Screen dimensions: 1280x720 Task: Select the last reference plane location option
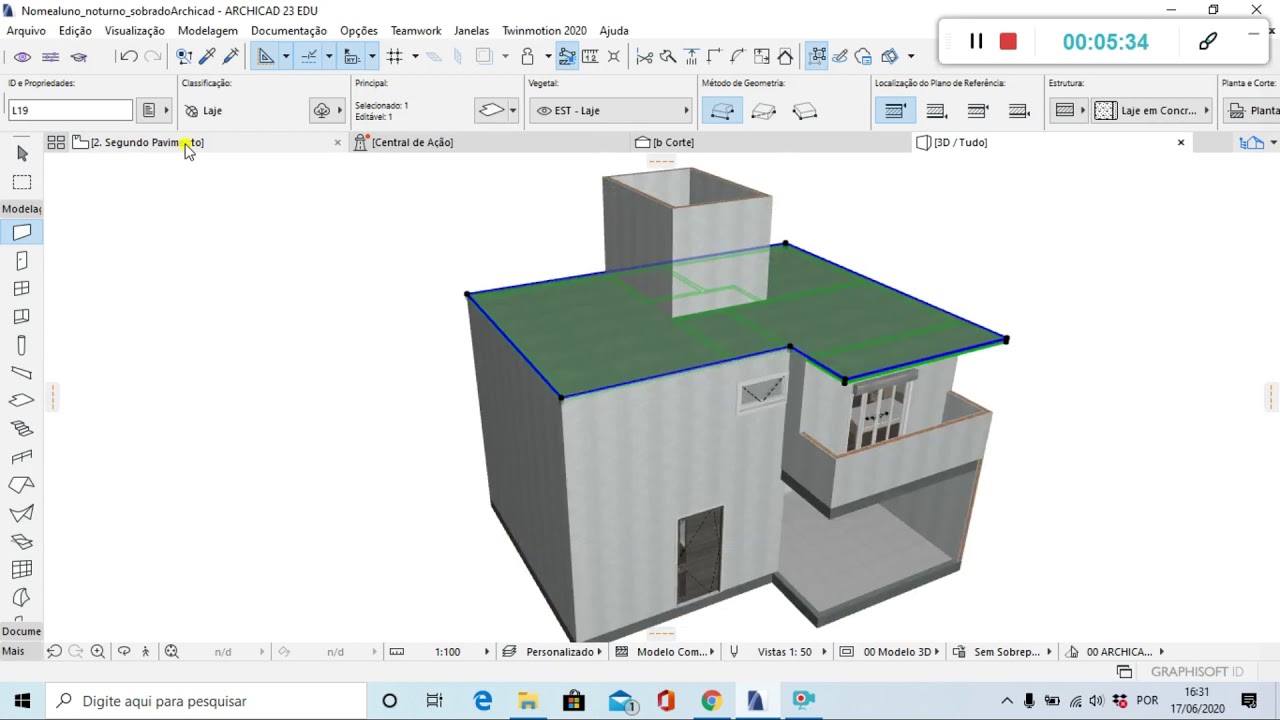pyautogui.click(x=1019, y=111)
